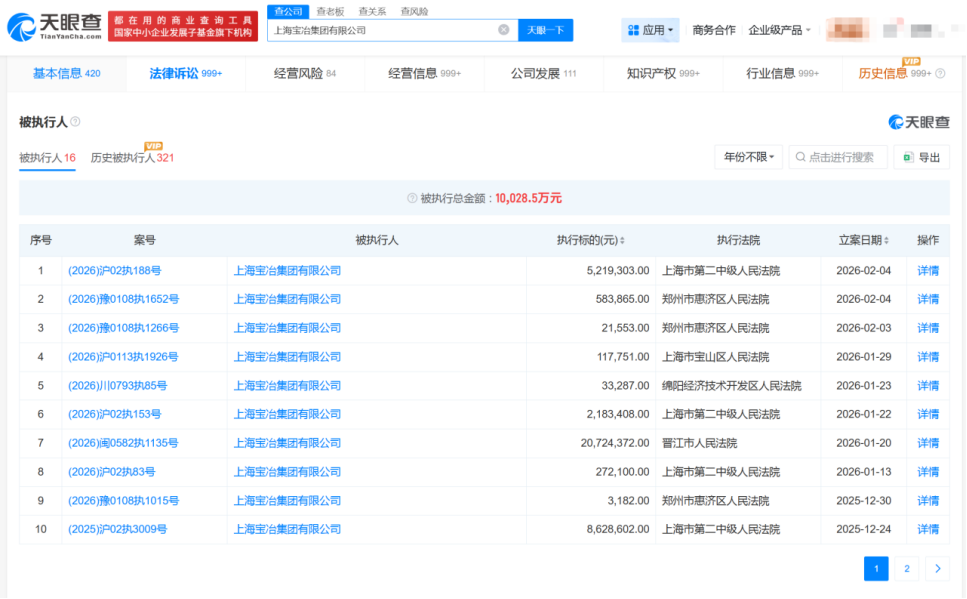Clear the search box with the X icon
967x599 pixels.
point(503,30)
